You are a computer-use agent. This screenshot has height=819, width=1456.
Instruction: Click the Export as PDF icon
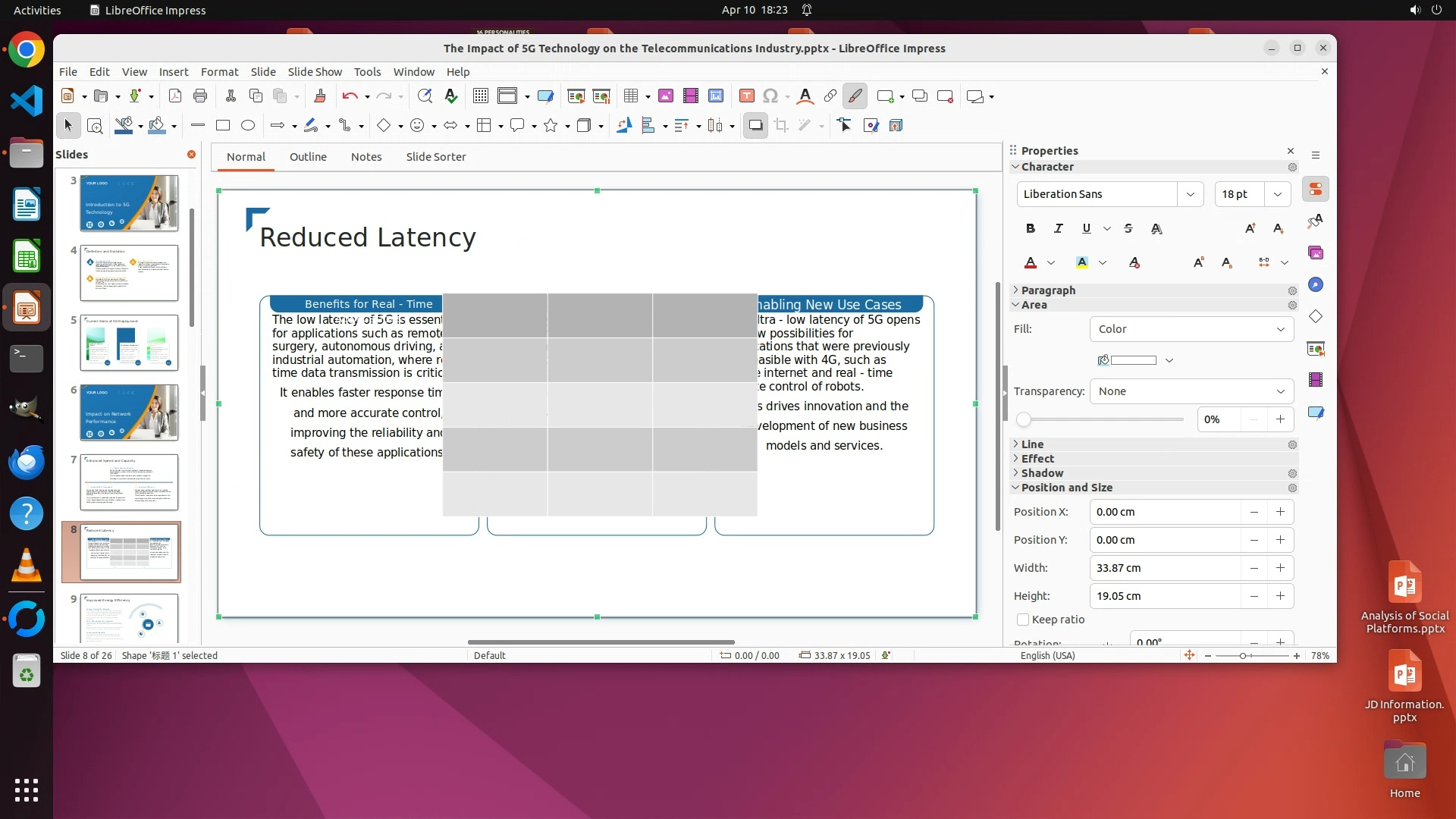175,96
